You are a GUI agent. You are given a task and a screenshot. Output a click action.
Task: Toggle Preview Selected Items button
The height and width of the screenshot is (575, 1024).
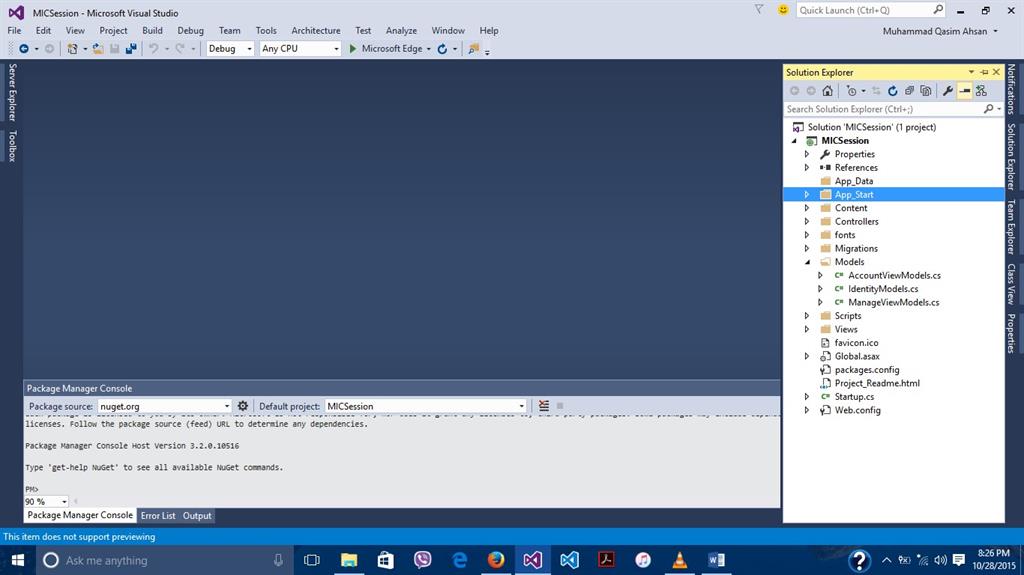tap(964, 91)
